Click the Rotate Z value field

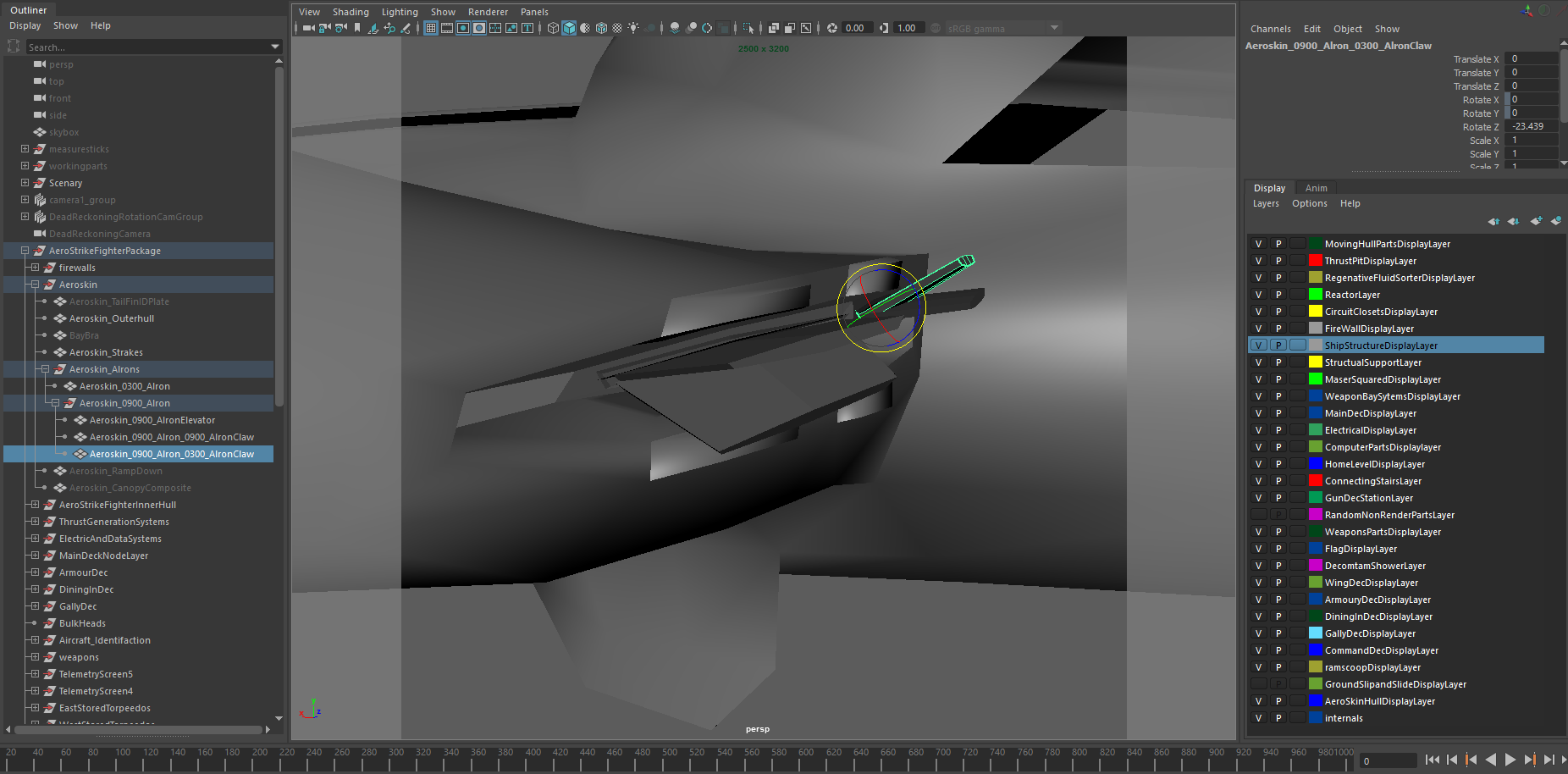(x=1533, y=127)
